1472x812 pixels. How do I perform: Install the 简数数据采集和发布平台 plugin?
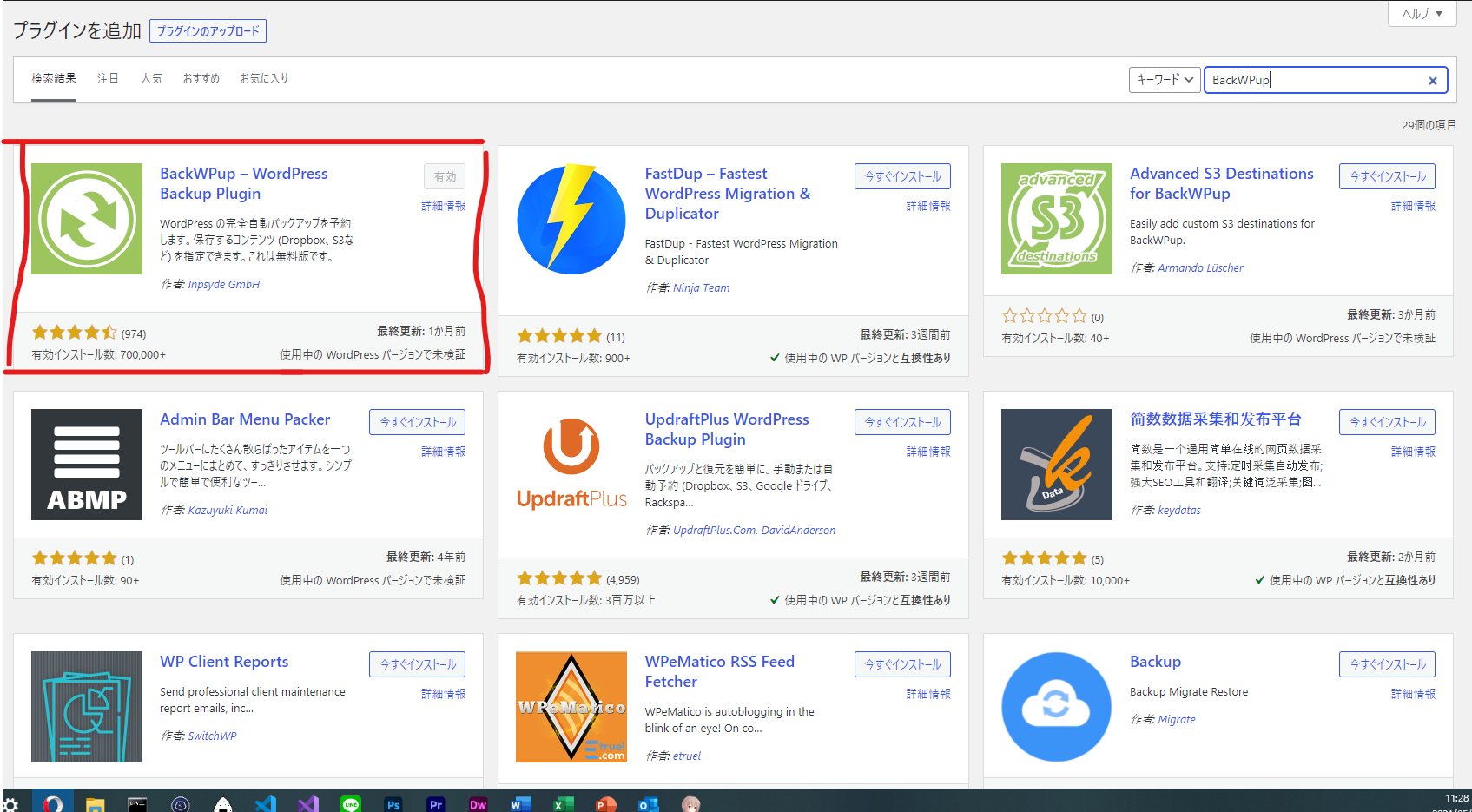pos(1387,422)
